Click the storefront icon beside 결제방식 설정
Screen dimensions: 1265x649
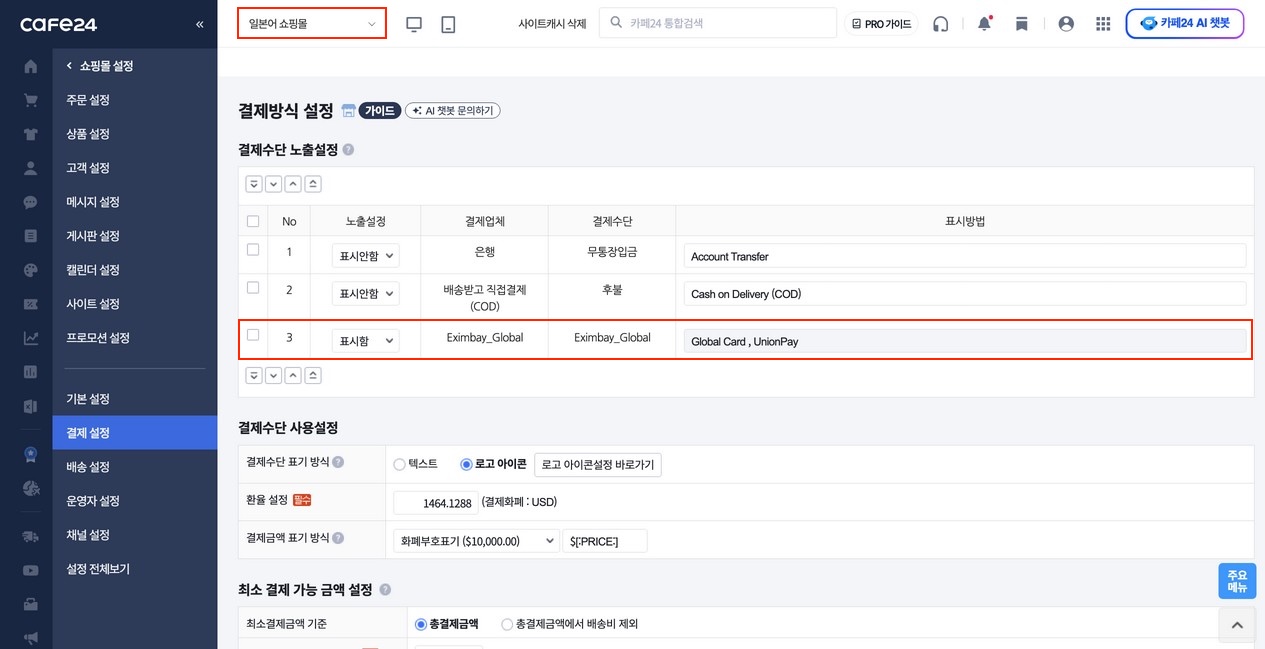348,110
